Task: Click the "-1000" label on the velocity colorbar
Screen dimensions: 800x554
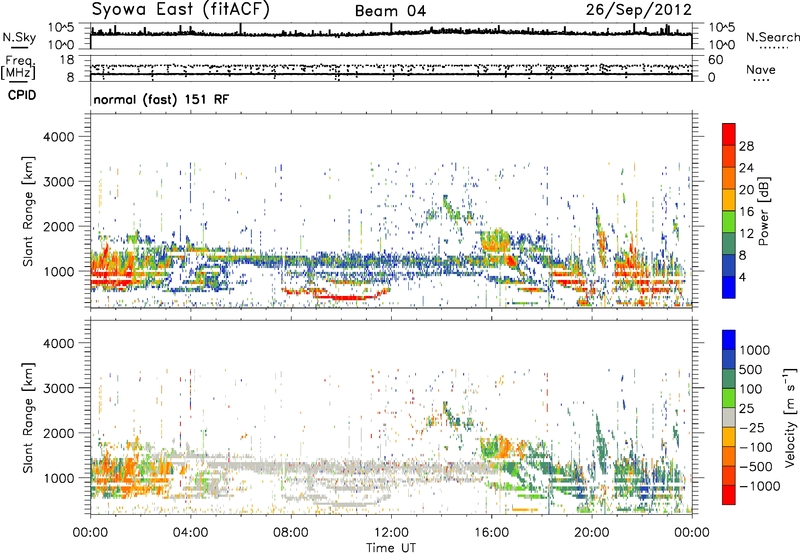Action: (760, 486)
